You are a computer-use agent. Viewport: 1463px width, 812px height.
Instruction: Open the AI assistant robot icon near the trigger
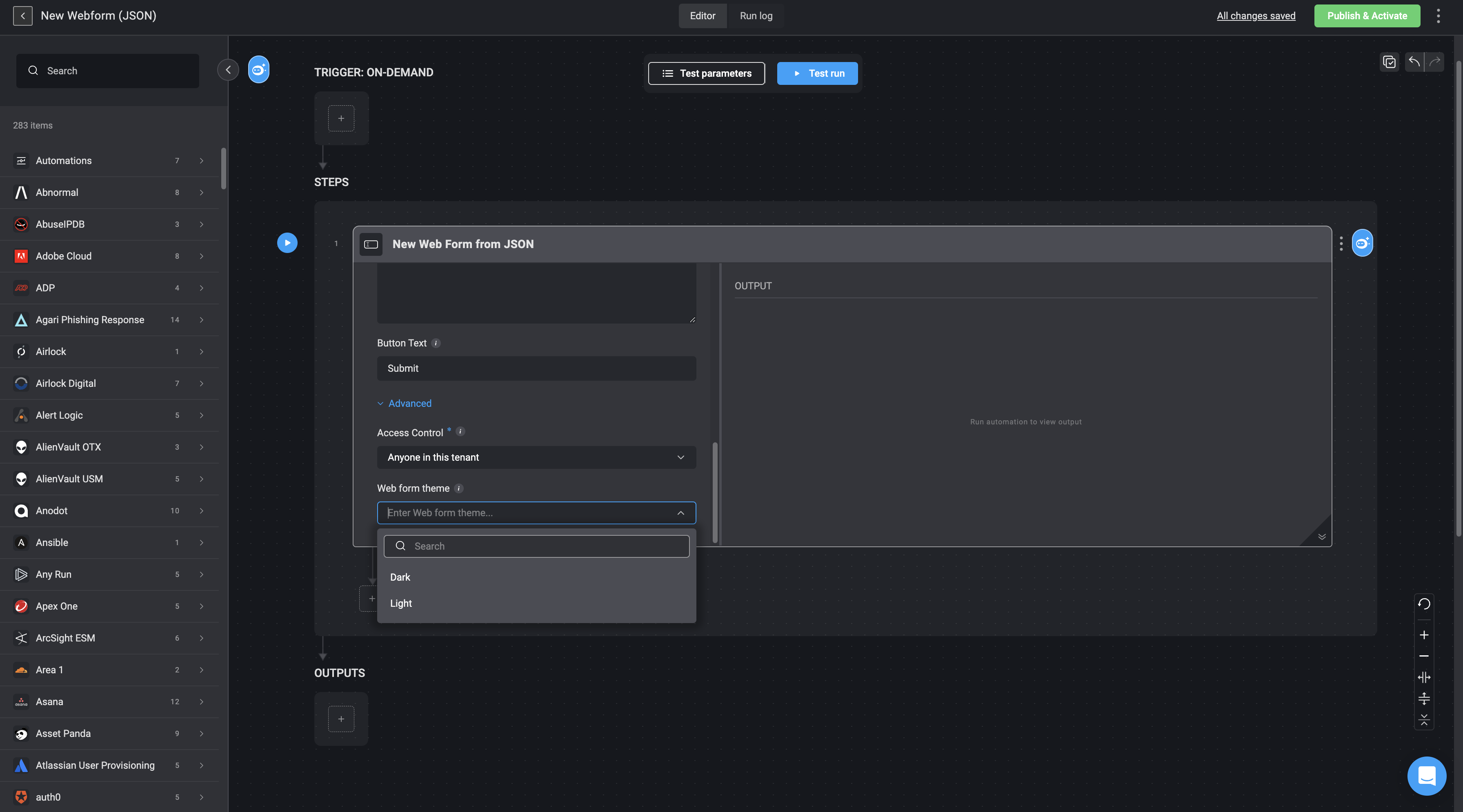click(258, 69)
